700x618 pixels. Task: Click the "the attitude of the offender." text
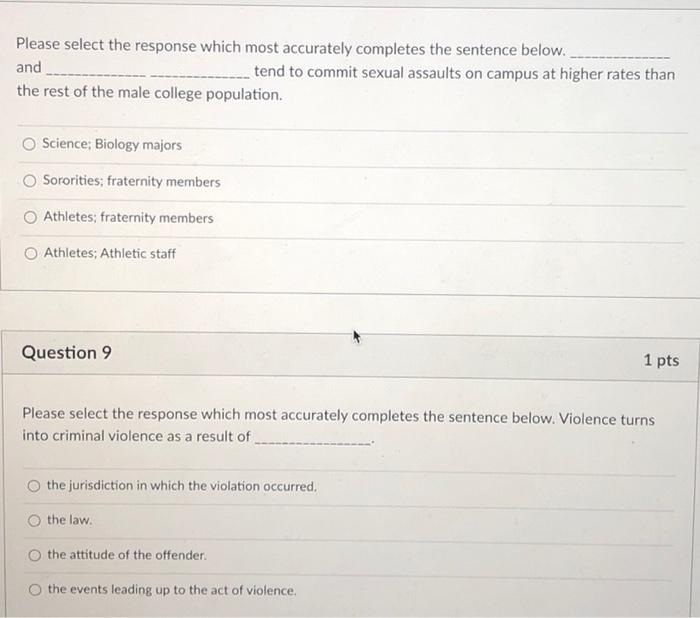(x=127, y=555)
